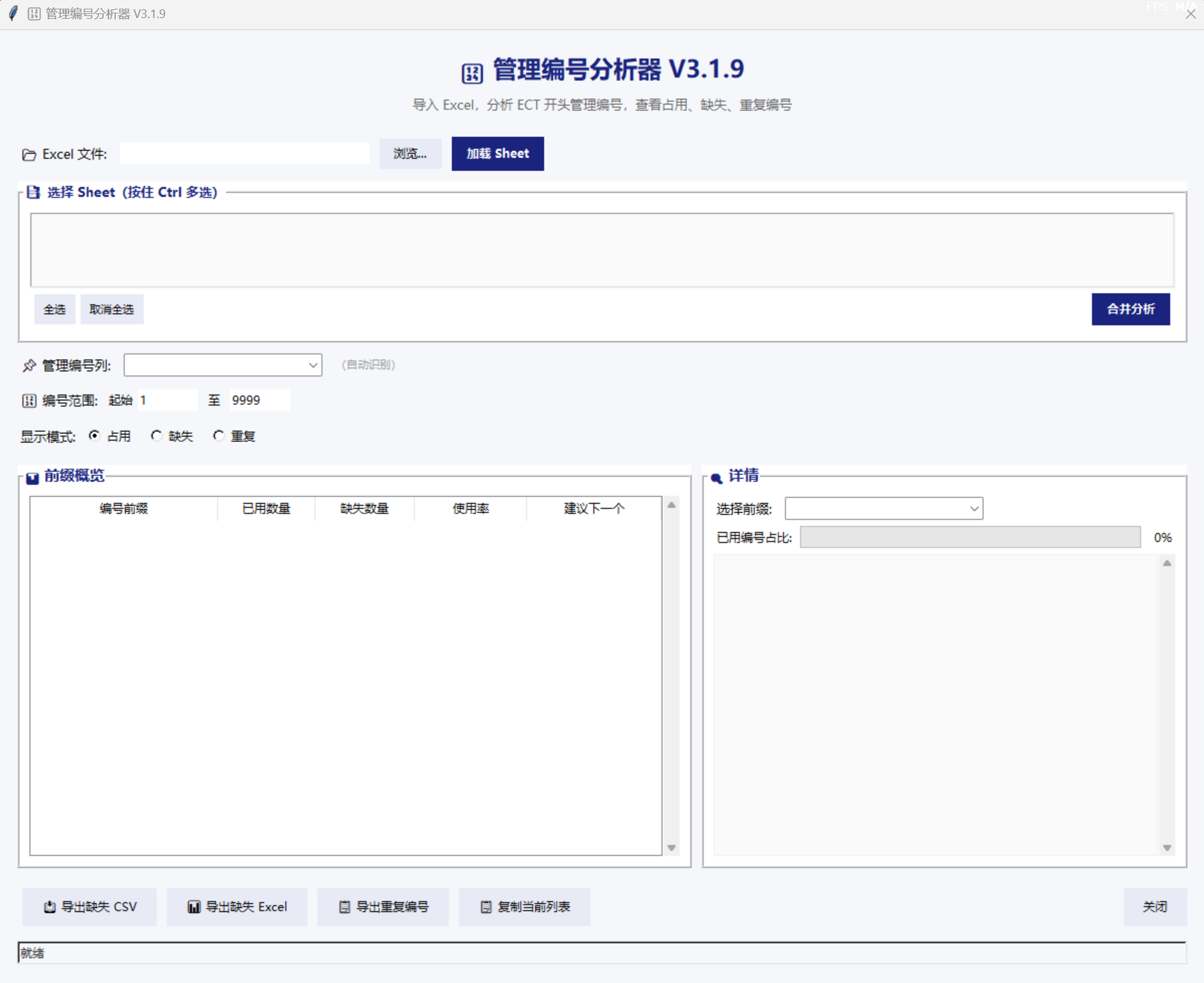Click 导出缺失 Excel button
1204x983 pixels.
tap(237, 907)
